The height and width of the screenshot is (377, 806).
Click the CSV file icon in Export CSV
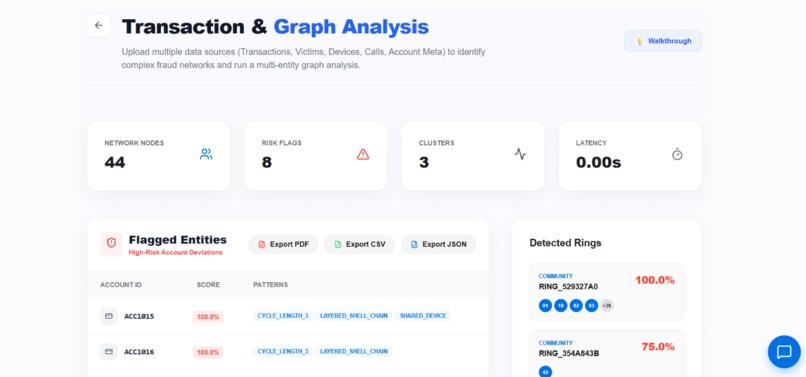click(338, 245)
